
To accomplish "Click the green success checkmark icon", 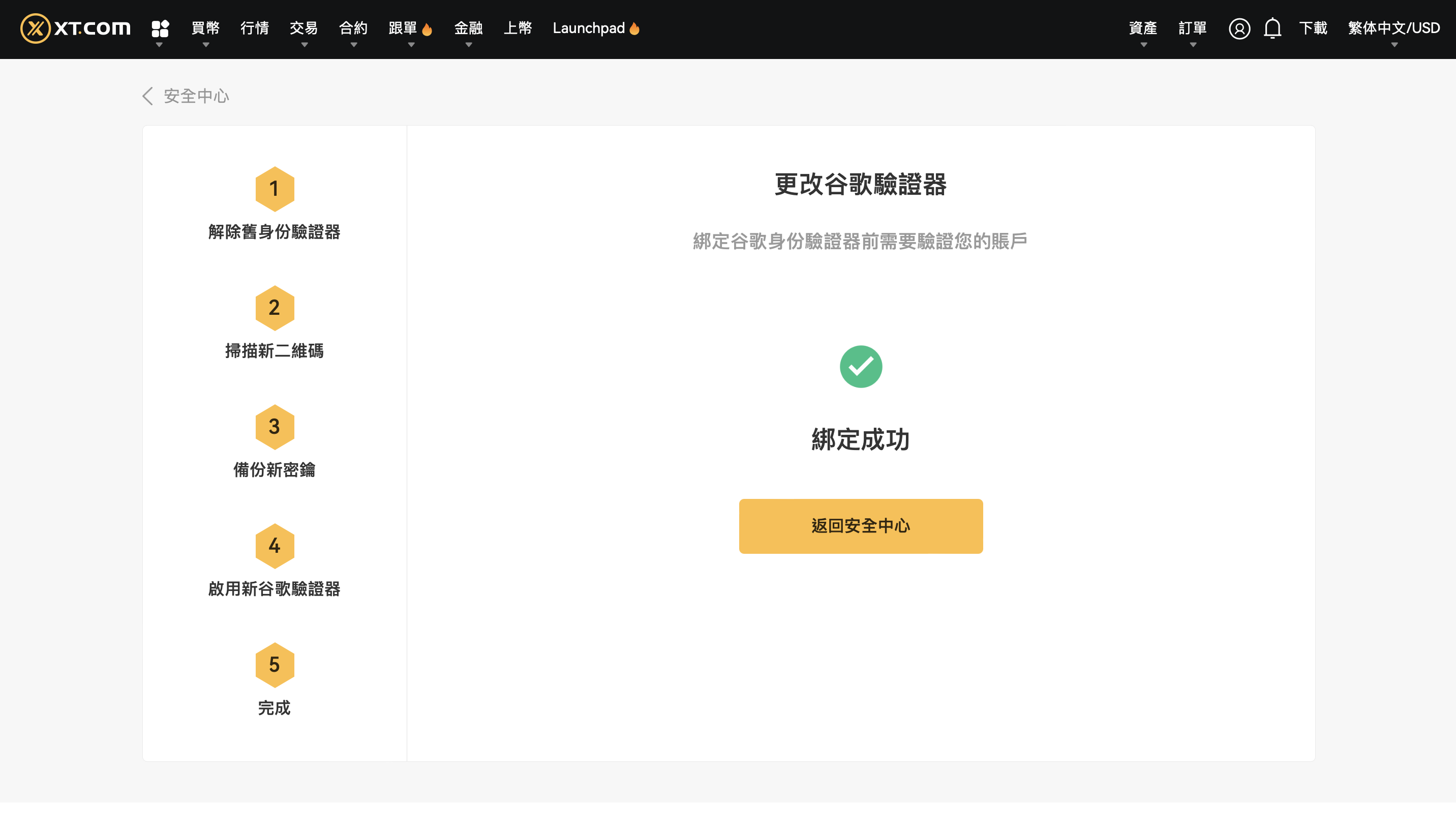I will click(861, 367).
